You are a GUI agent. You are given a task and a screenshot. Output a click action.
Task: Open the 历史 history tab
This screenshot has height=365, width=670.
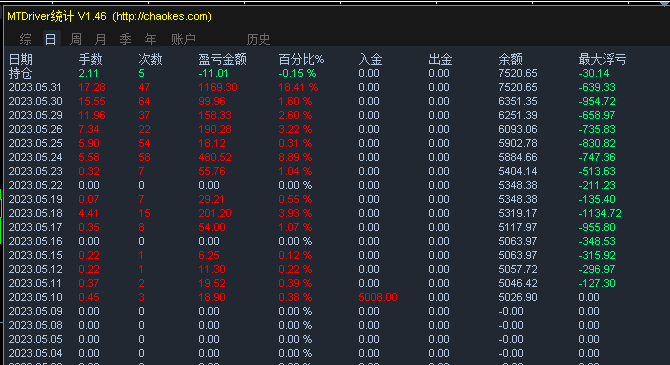point(258,39)
